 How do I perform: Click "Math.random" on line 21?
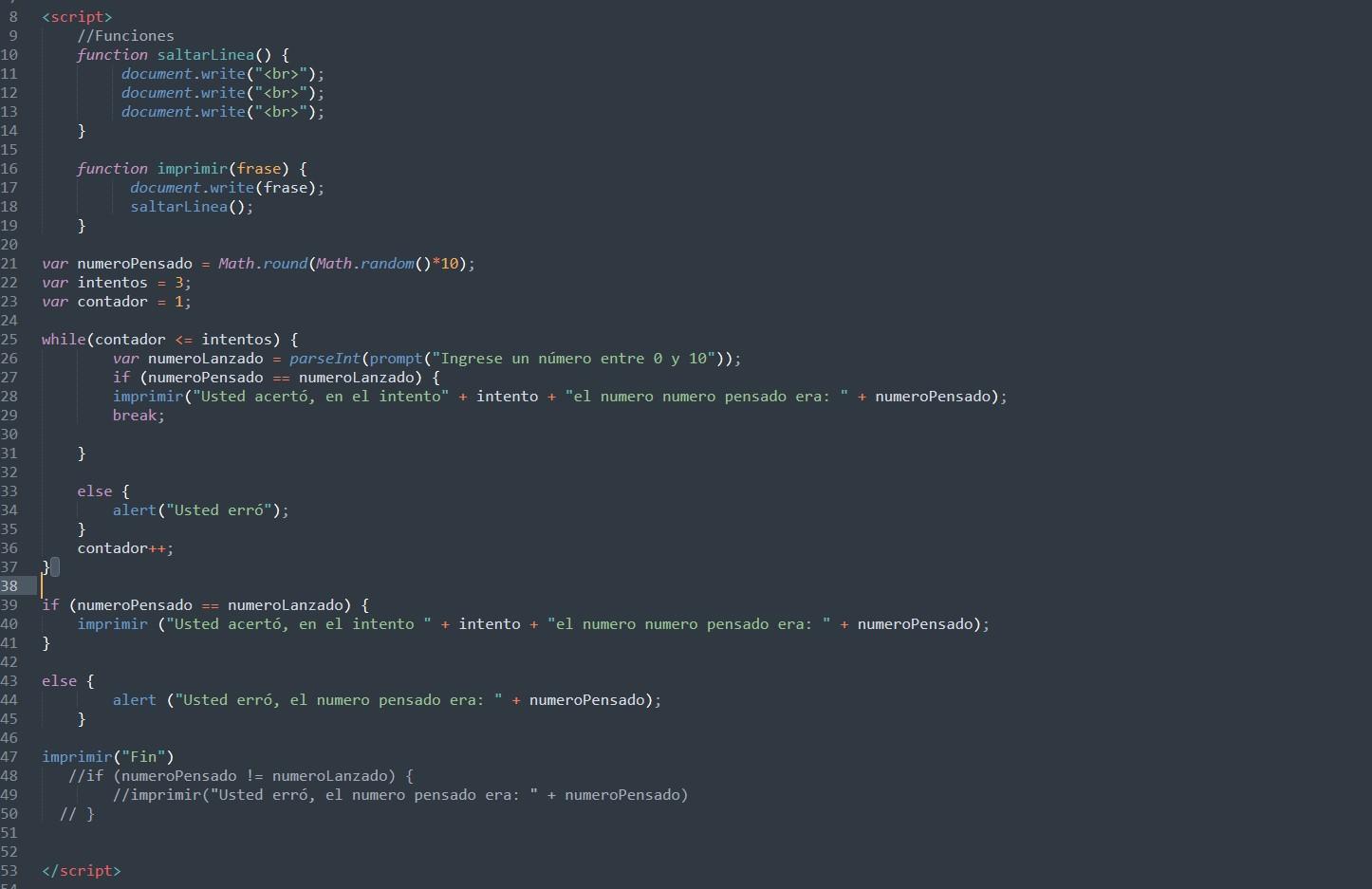pos(365,264)
